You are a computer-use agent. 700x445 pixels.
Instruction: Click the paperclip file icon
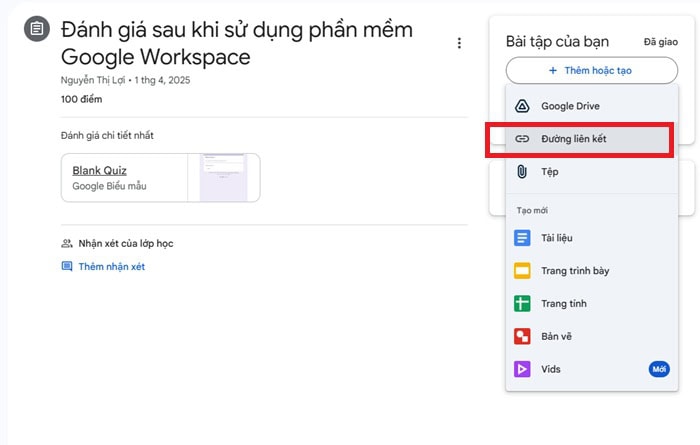(x=522, y=172)
